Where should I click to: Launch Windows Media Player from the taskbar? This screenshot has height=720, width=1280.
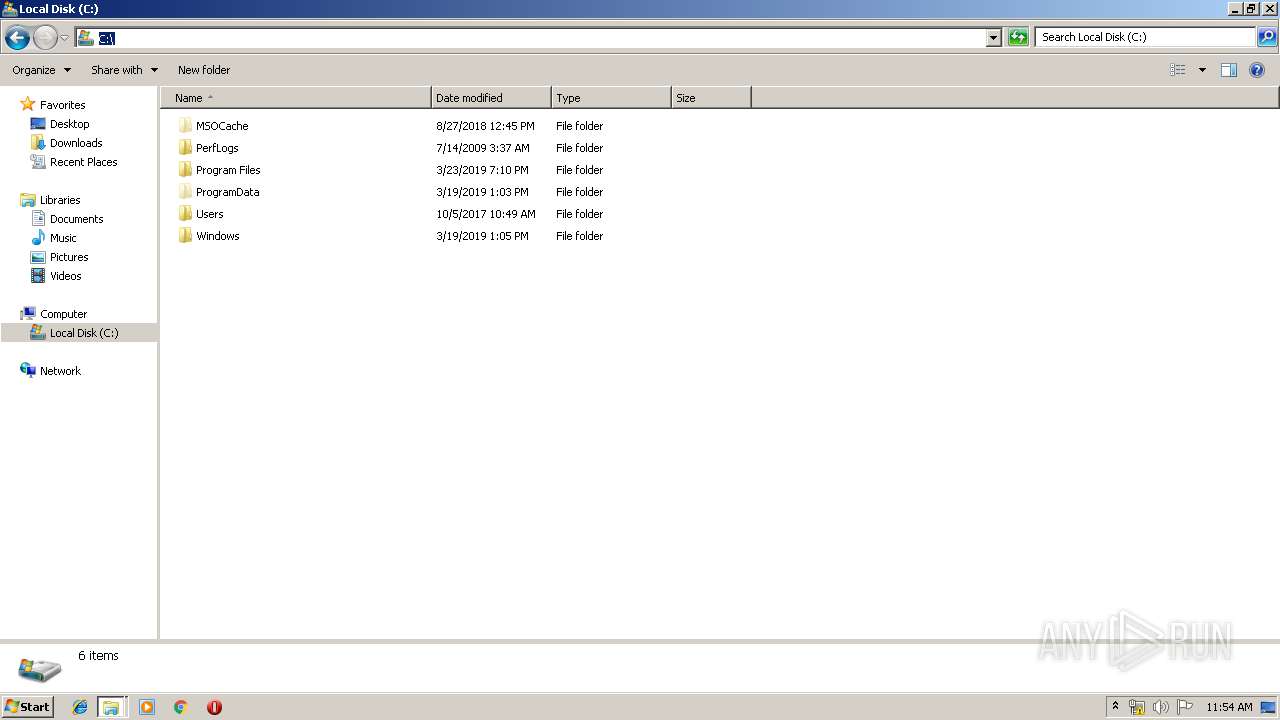pos(147,707)
